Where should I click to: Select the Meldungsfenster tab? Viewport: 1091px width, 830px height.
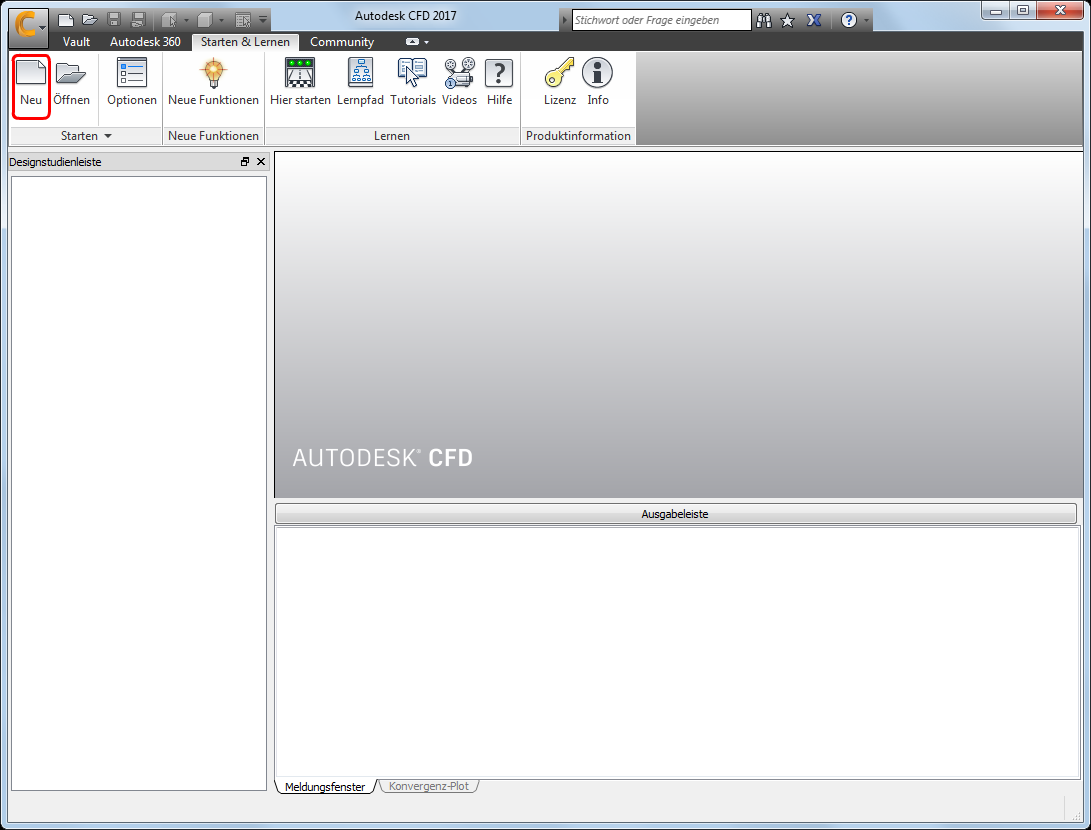click(325, 787)
